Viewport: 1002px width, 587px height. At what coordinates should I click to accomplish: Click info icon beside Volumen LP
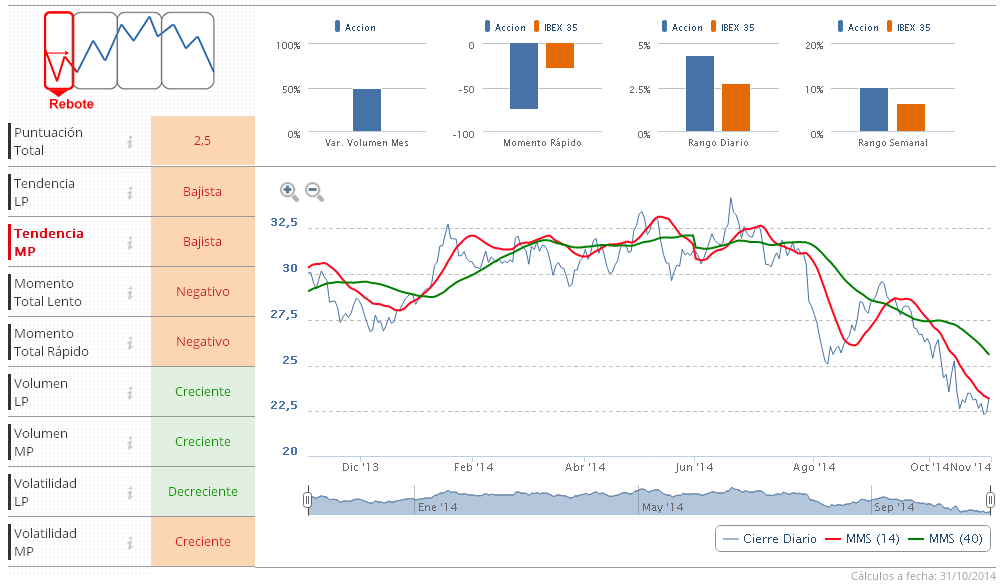pyautogui.click(x=130, y=392)
